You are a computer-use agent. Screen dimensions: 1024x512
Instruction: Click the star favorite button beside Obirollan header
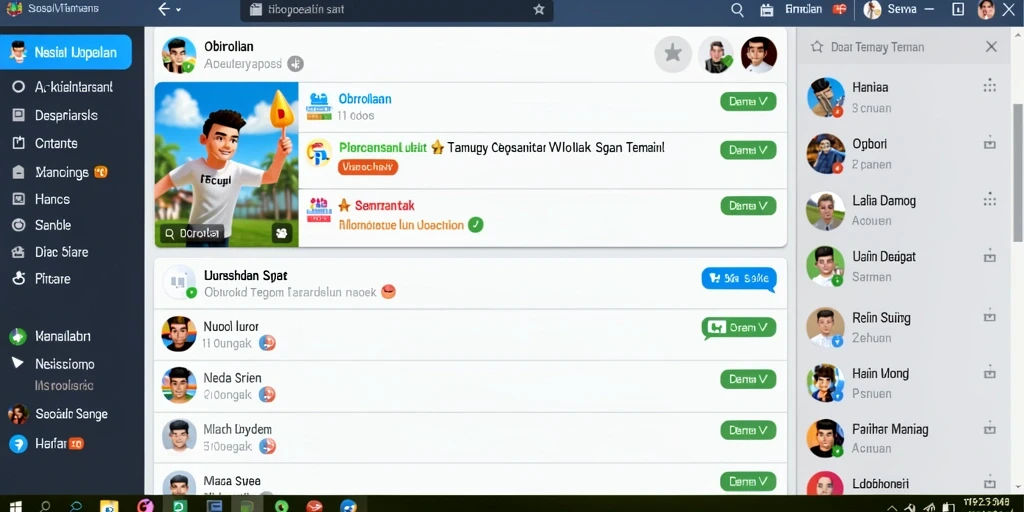coord(673,54)
